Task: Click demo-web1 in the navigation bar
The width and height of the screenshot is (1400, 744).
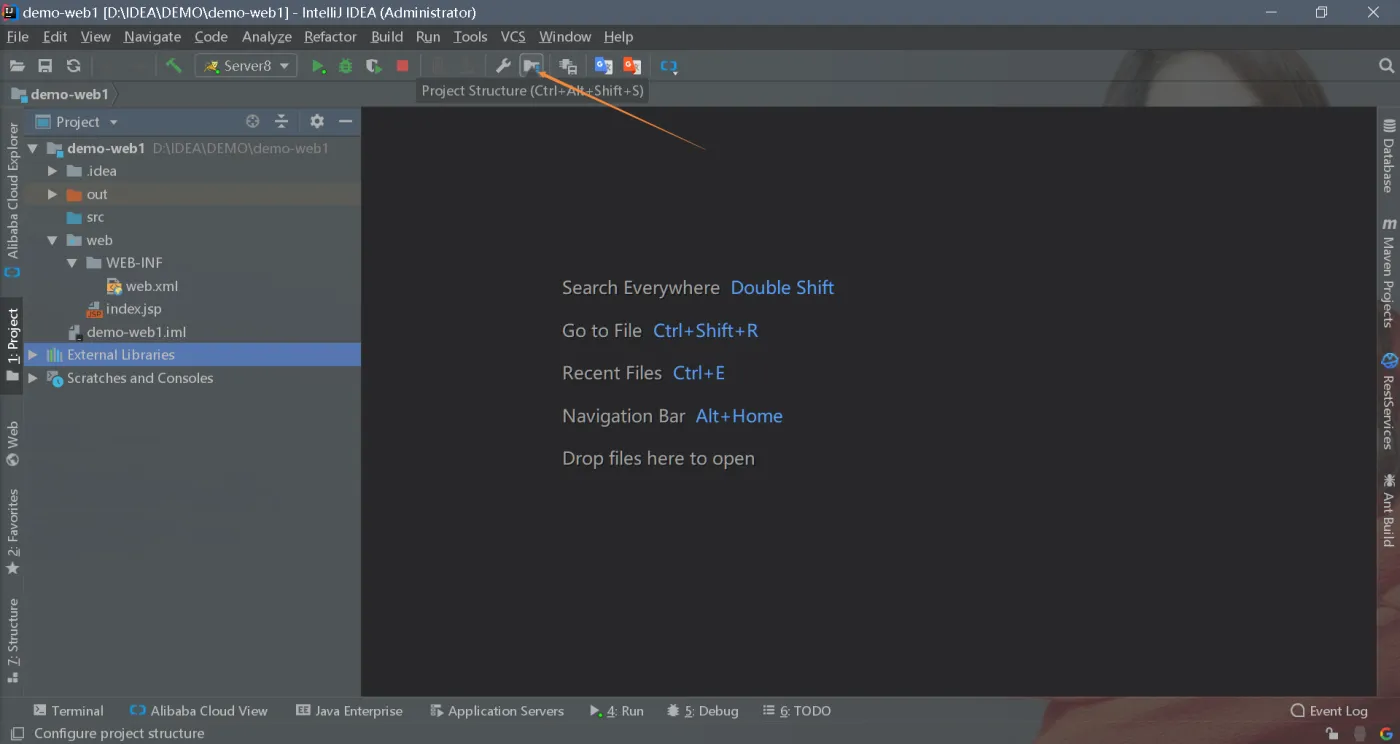Action: tap(60, 94)
